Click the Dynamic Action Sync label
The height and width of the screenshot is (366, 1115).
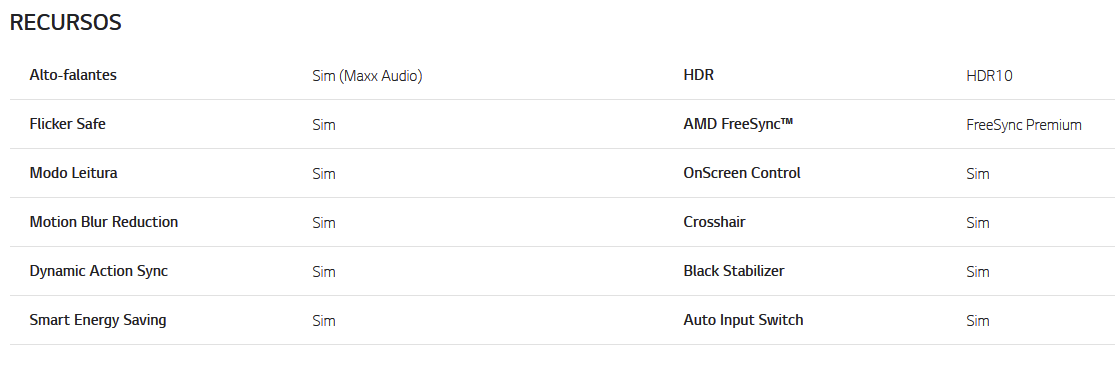tap(99, 271)
